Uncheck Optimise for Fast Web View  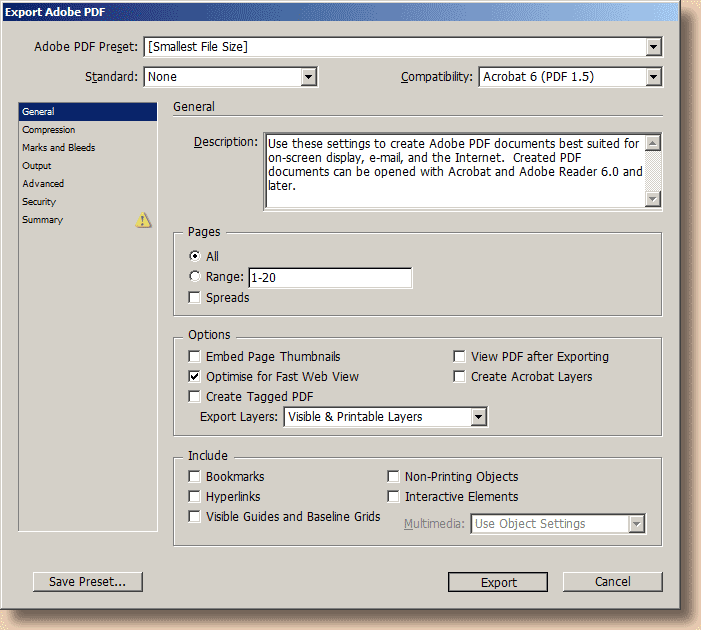[195, 377]
